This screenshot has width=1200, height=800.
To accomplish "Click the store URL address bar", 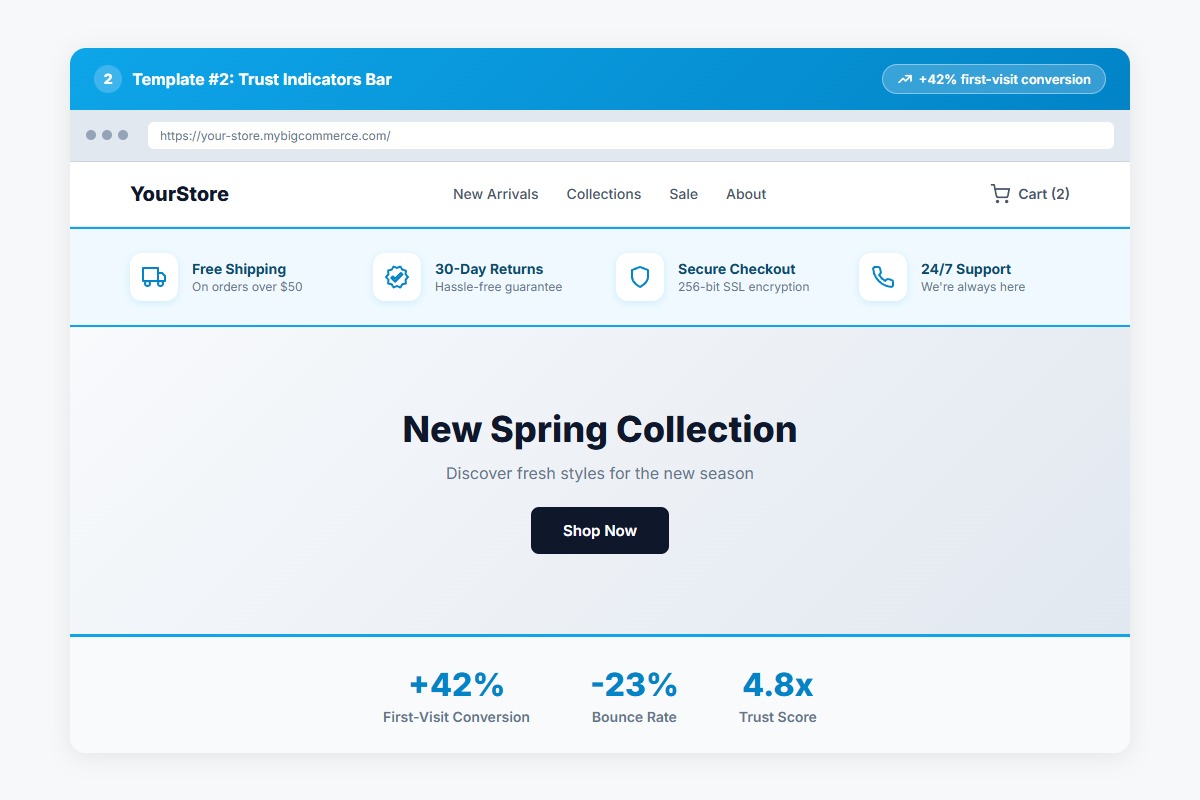I will 630,136.
